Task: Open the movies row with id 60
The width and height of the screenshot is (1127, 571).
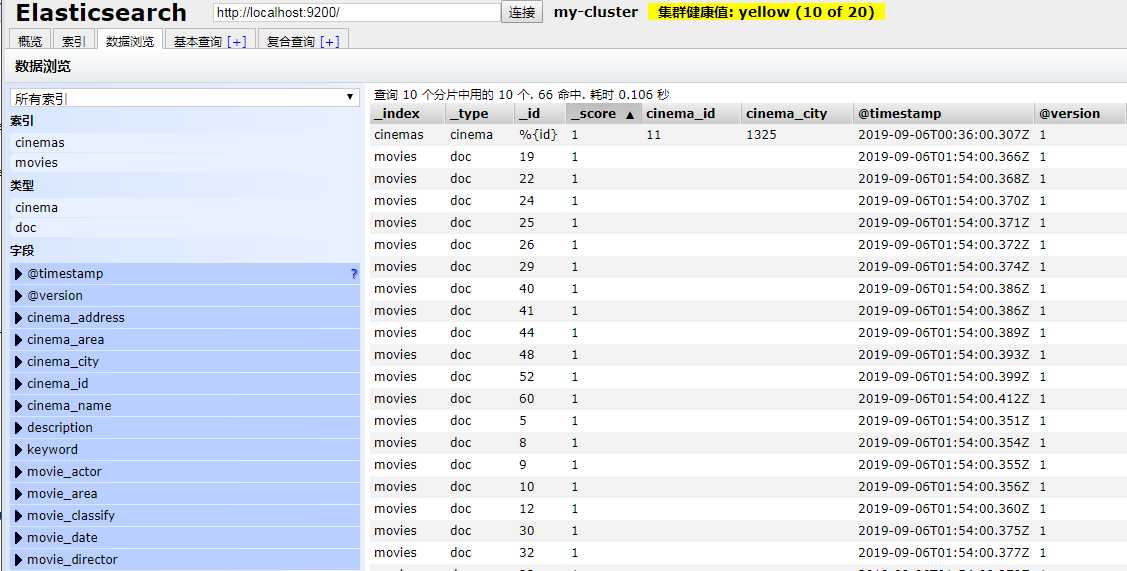Action: pyautogui.click(x=748, y=398)
